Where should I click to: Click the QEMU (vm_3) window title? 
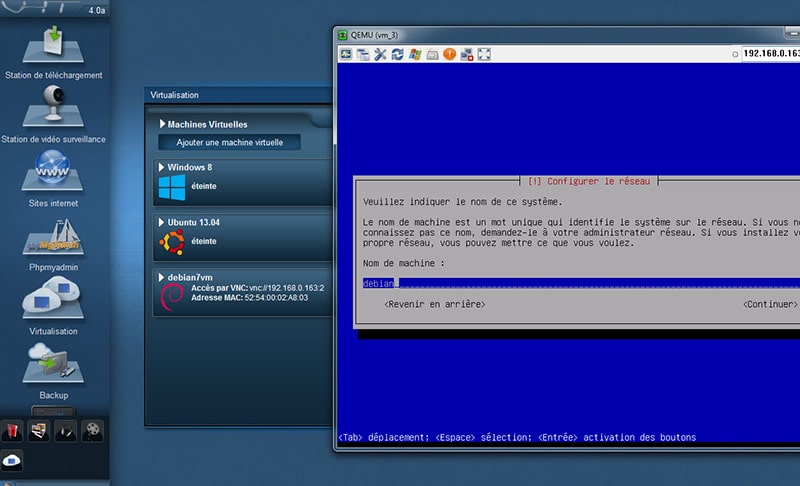[x=374, y=35]
